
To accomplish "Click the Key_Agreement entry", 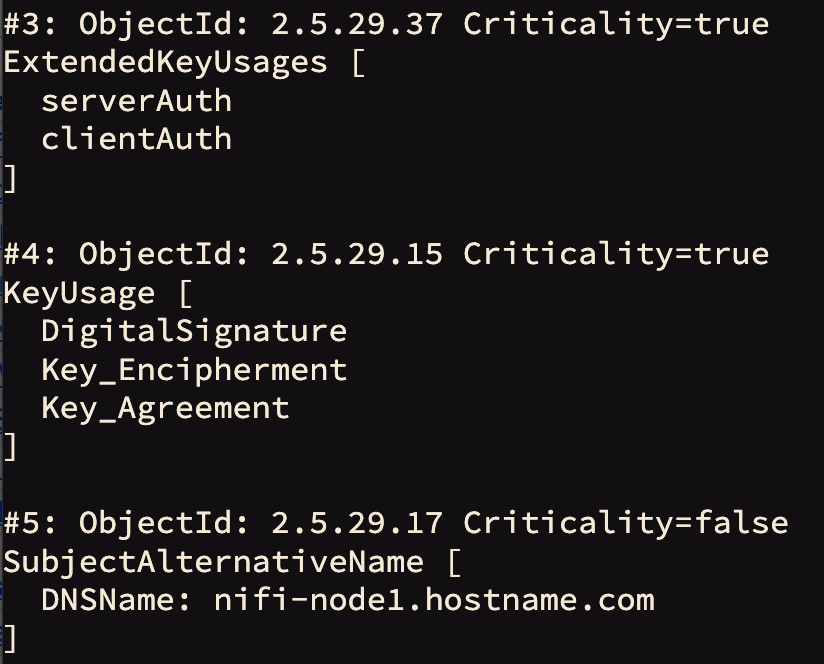I will pos(165,408).
